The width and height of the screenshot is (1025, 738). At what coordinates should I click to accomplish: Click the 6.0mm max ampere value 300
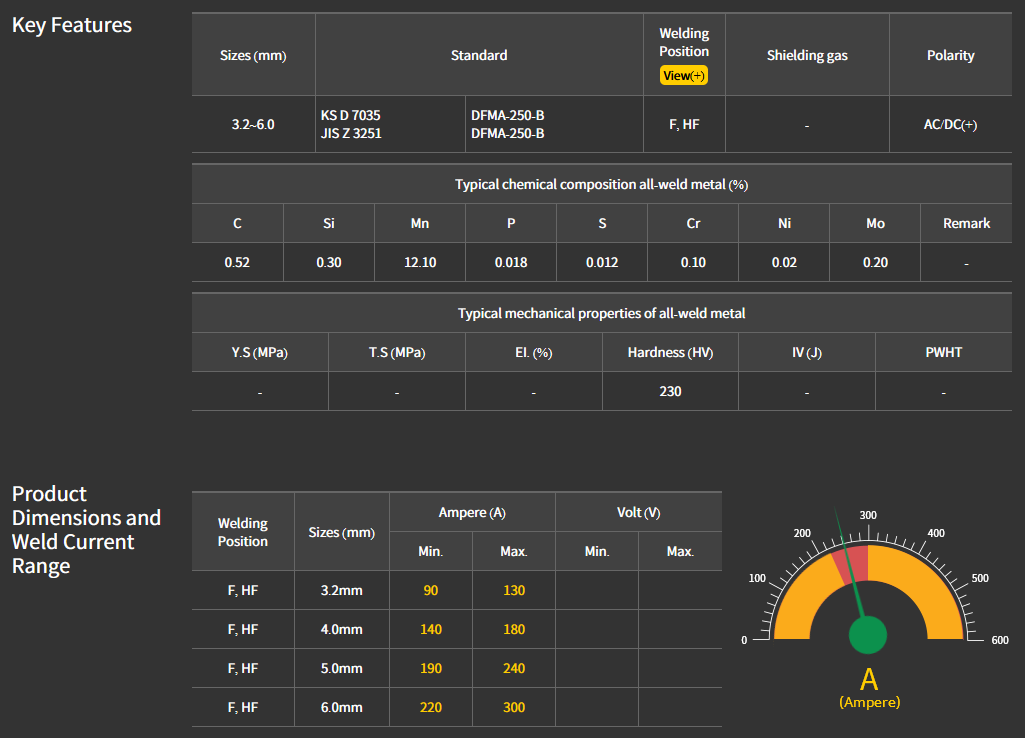click(514, 707)
